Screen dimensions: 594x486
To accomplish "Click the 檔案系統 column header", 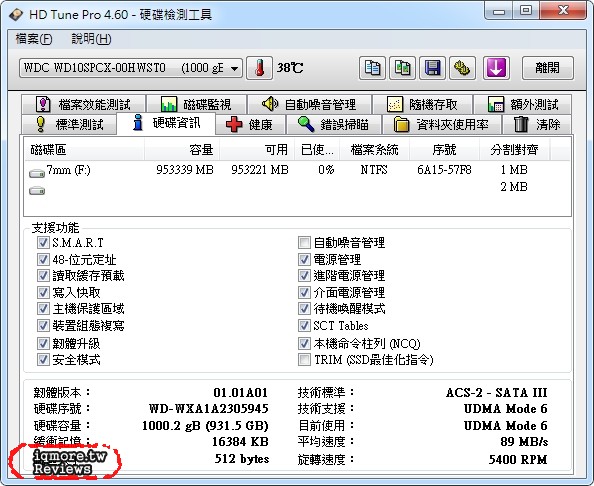I will pyautogui.click(x=374, y=150).
